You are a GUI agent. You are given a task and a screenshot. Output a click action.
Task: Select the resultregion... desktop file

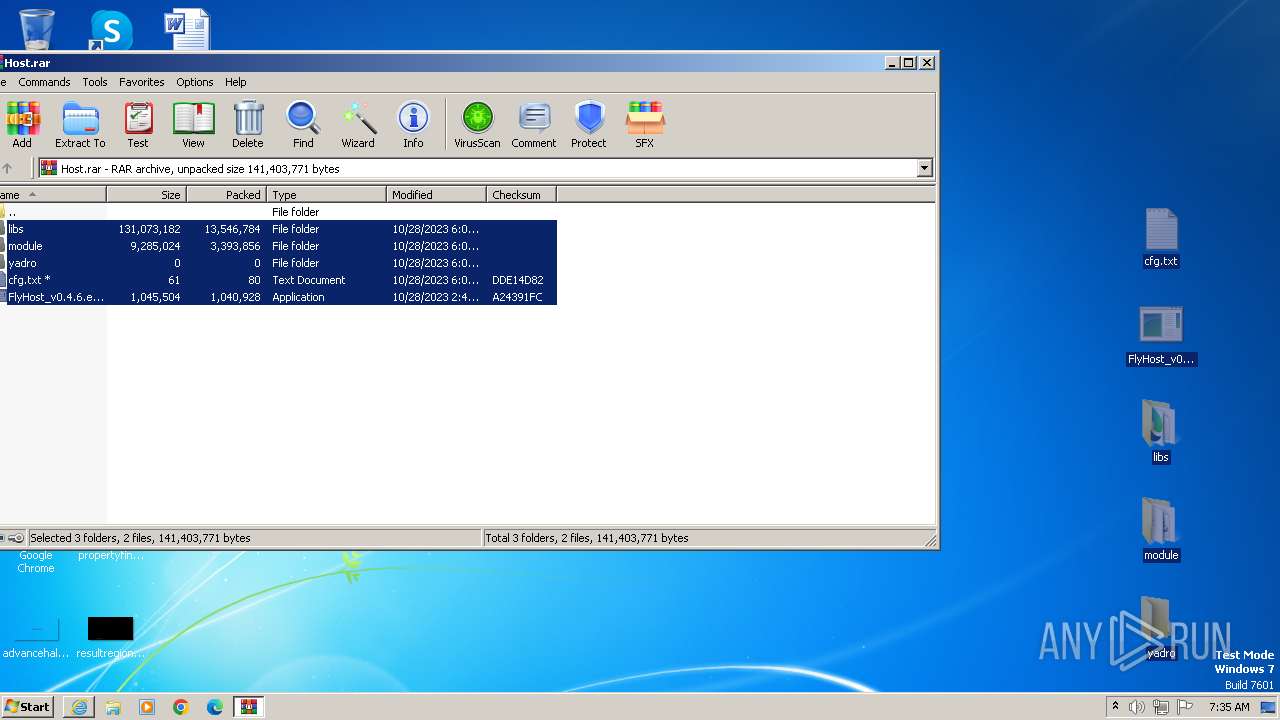(x=110, y=637)
